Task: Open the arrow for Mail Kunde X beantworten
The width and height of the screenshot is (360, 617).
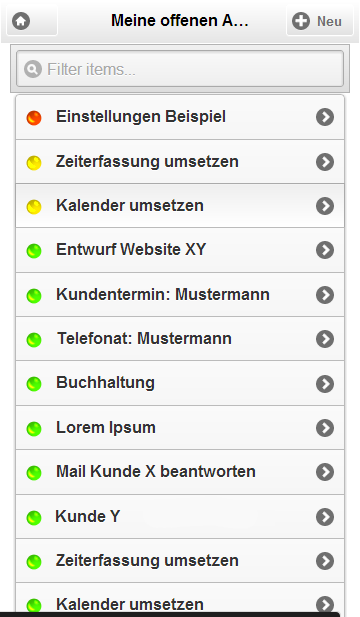Action: 325,472
